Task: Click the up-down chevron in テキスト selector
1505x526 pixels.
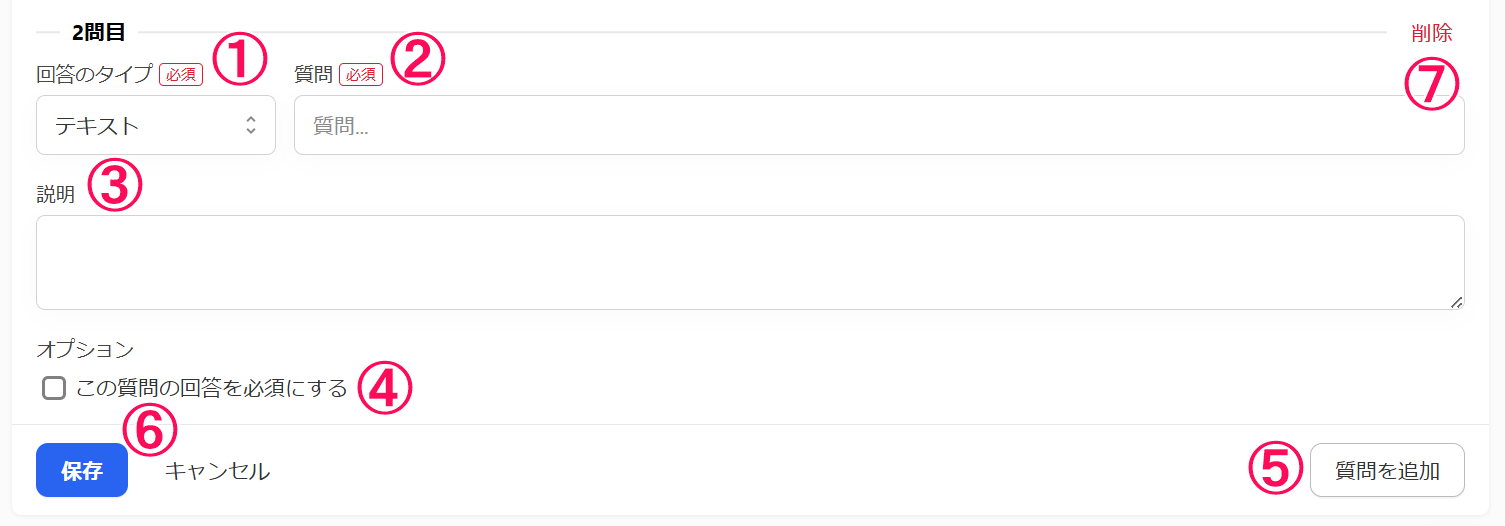Action: coord(251,125)
